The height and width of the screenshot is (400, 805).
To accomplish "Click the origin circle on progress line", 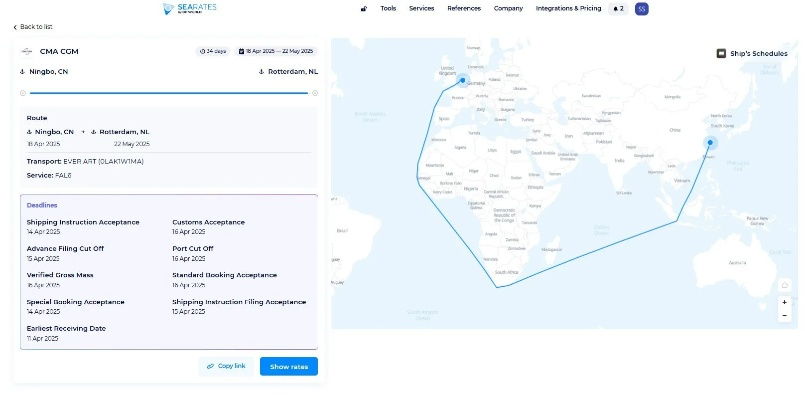I will coord(23,93).
